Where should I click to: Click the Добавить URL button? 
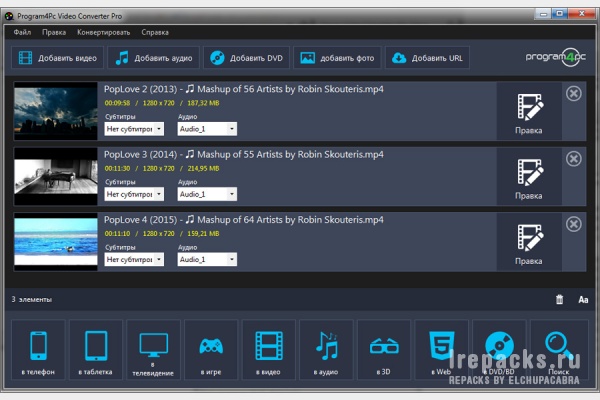point(427,58)
